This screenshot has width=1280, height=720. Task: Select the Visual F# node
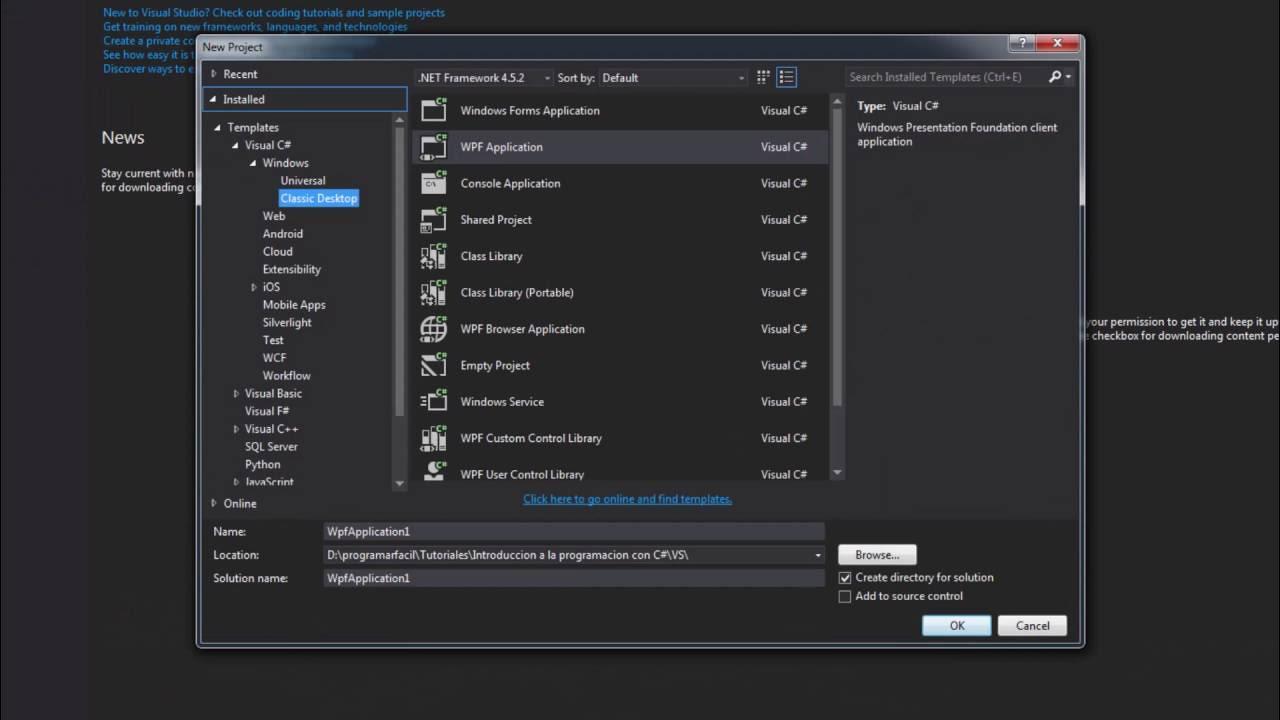[x=267, y=411]
